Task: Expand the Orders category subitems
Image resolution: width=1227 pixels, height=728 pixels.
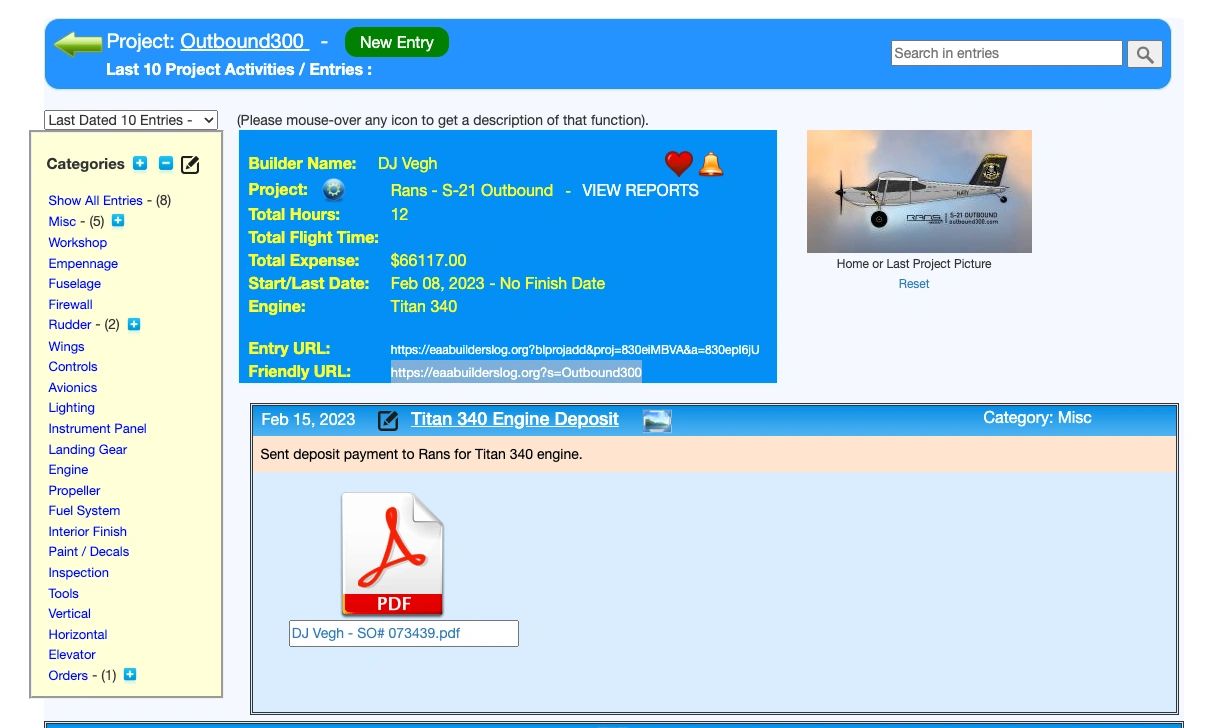Action: [130, 675]
